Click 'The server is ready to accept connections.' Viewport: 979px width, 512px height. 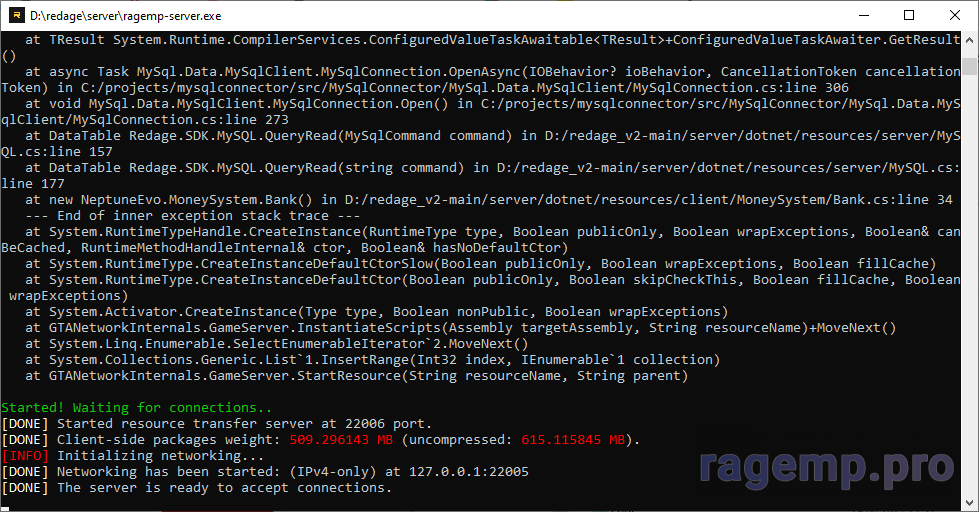[224, 488]
